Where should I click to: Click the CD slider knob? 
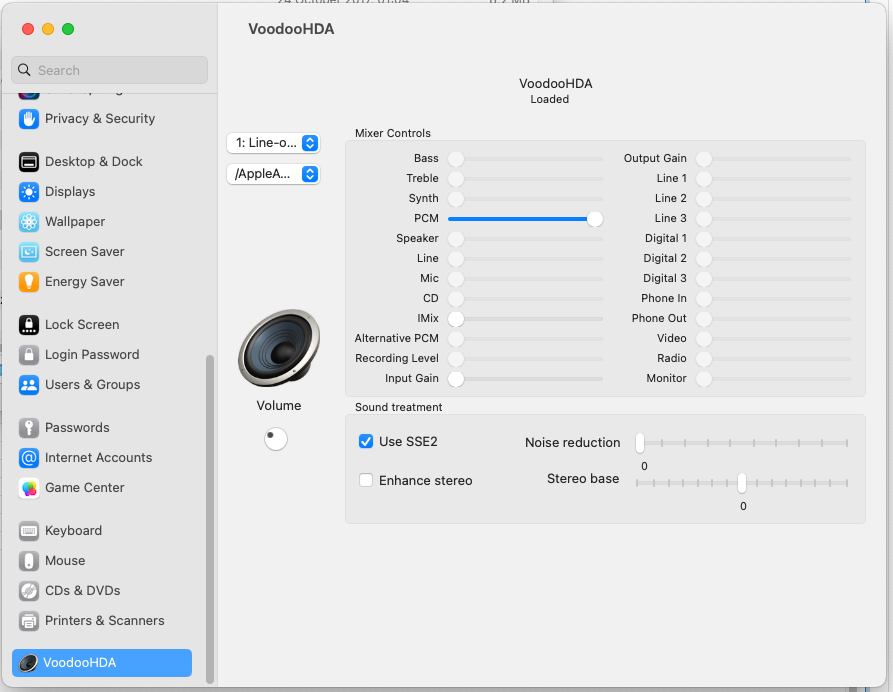pyautogui.click(x=456, y=298)
